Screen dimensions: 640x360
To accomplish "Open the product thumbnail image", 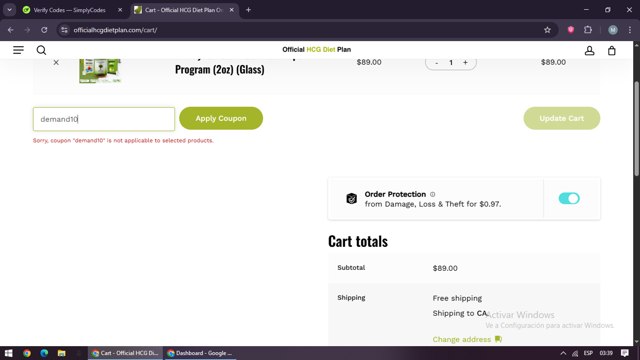I will (x=100, y=71).
